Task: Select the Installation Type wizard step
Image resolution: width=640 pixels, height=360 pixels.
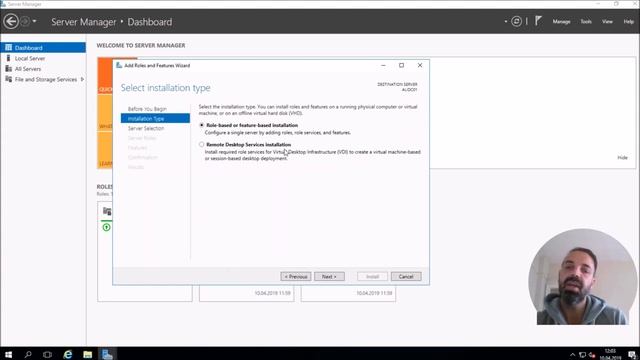Action: [155, 118]
